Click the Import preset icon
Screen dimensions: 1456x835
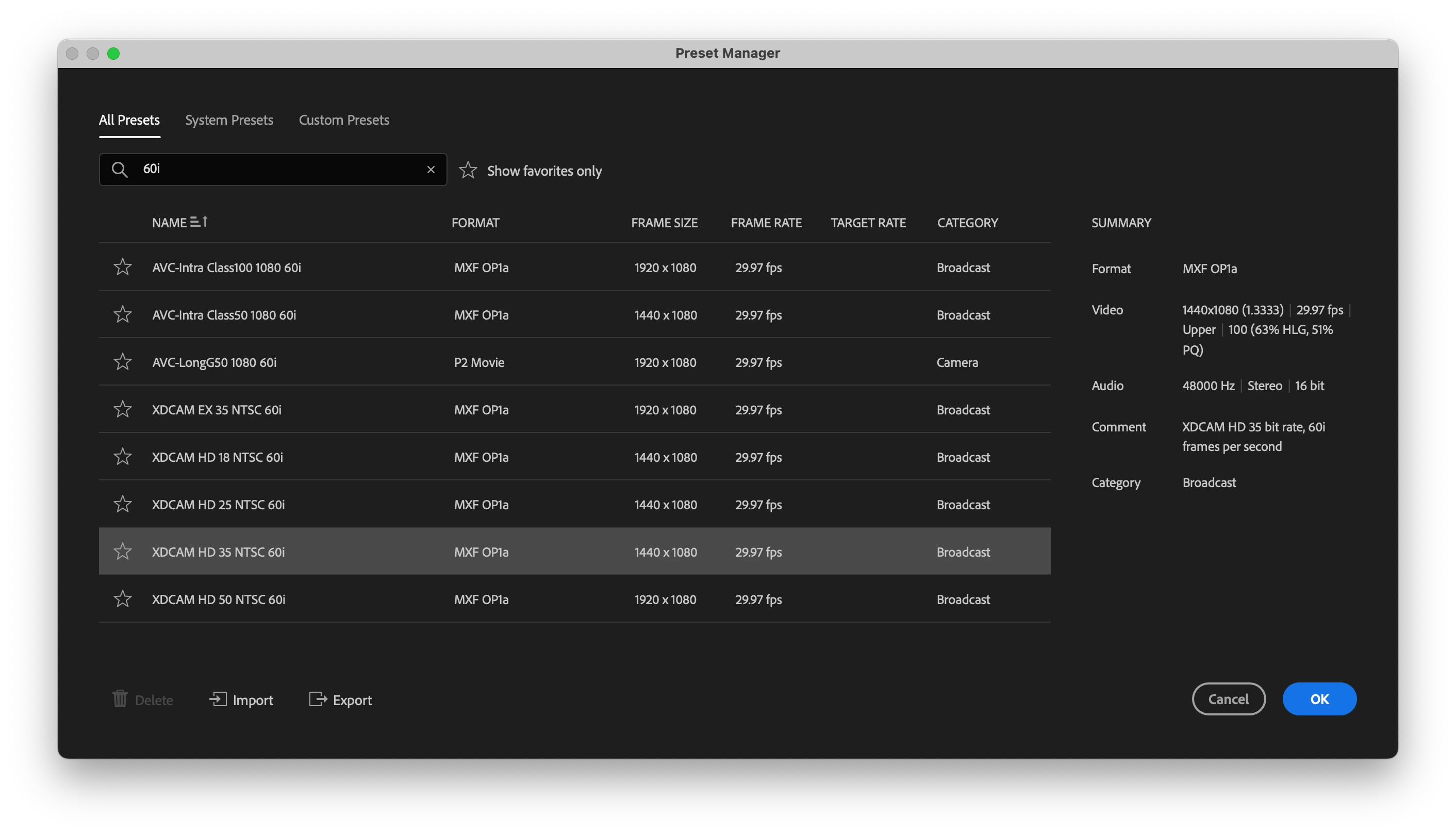pos(218,699)
